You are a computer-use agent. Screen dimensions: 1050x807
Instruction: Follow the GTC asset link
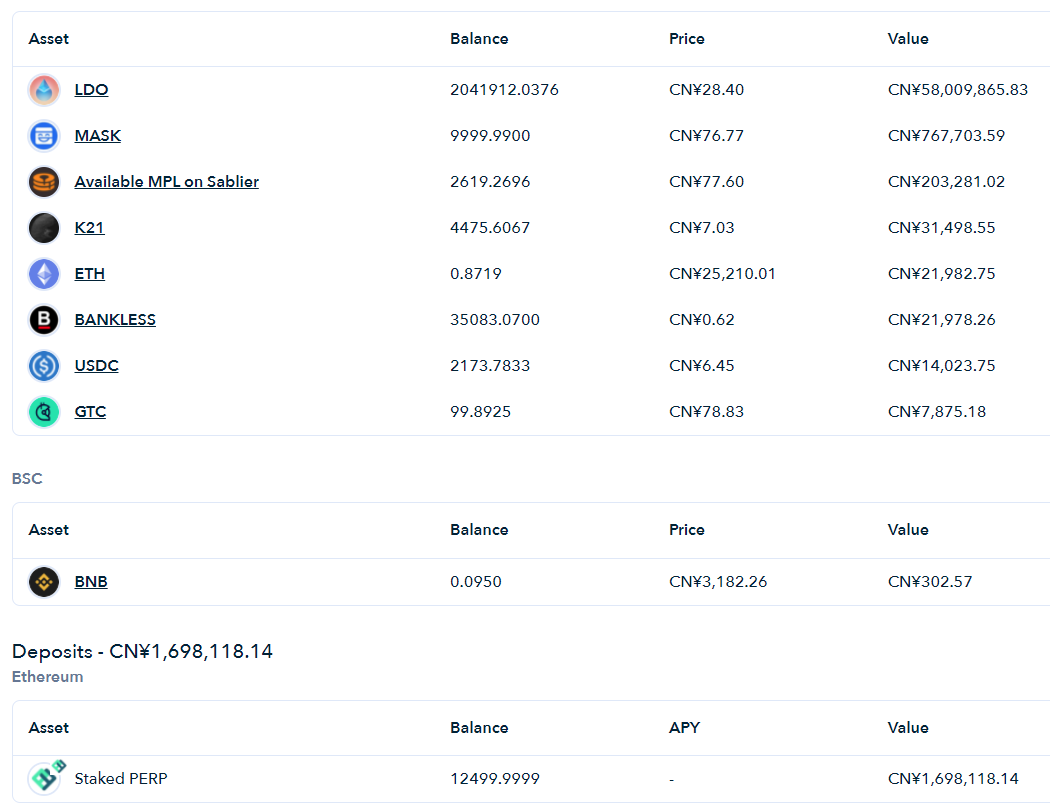(90, 412)
